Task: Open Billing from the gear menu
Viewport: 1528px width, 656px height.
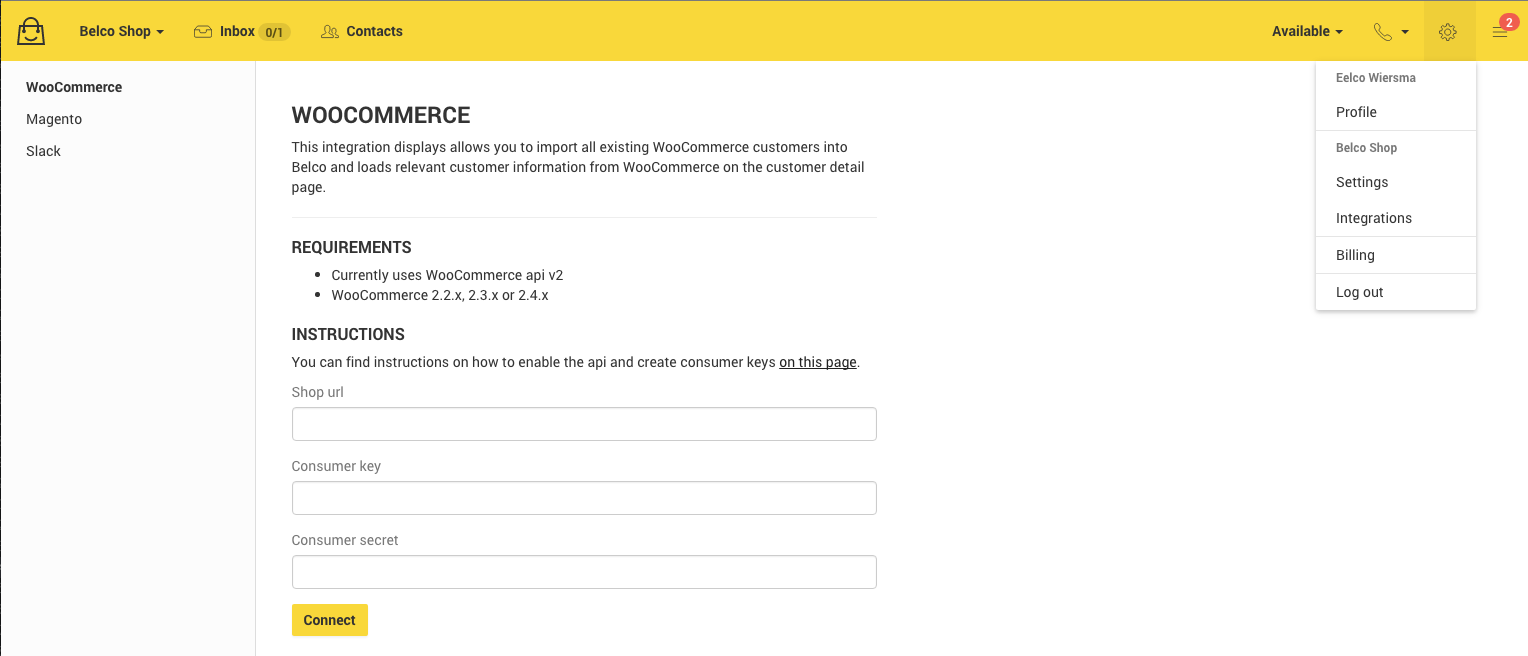Action: [1396, 255]
